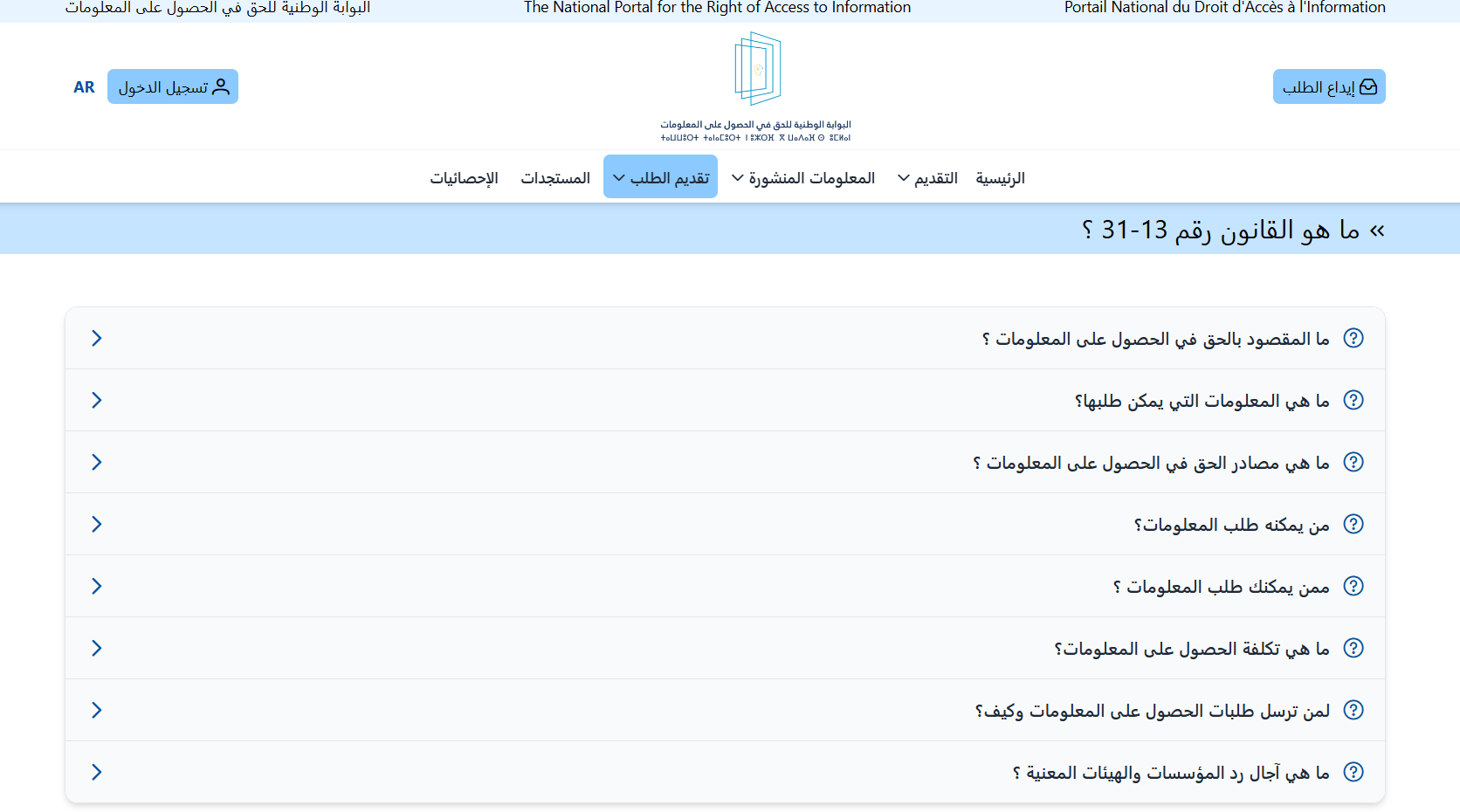Open the 'الإحصائيات' statistics menu item
The image size is (1460, 812).
click(464, 178)
